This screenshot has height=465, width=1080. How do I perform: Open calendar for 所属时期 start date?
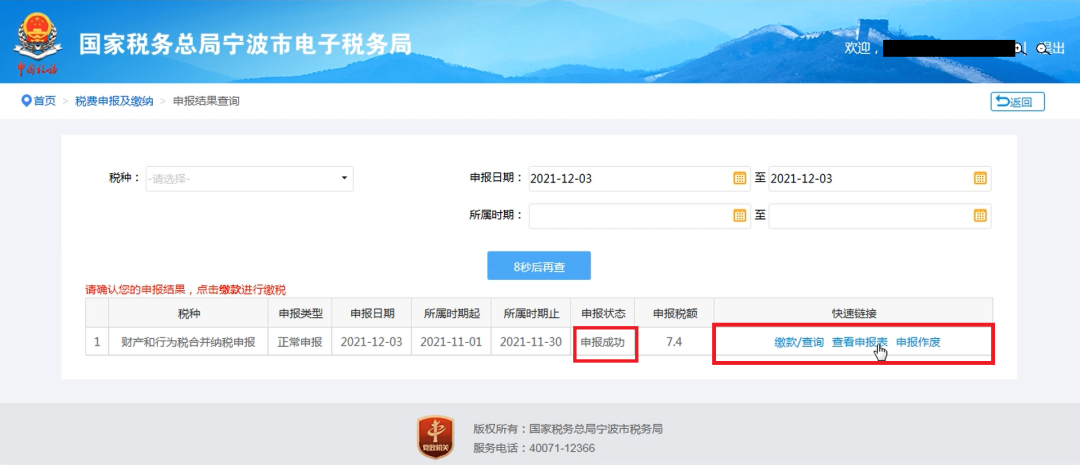click(739, 216)
